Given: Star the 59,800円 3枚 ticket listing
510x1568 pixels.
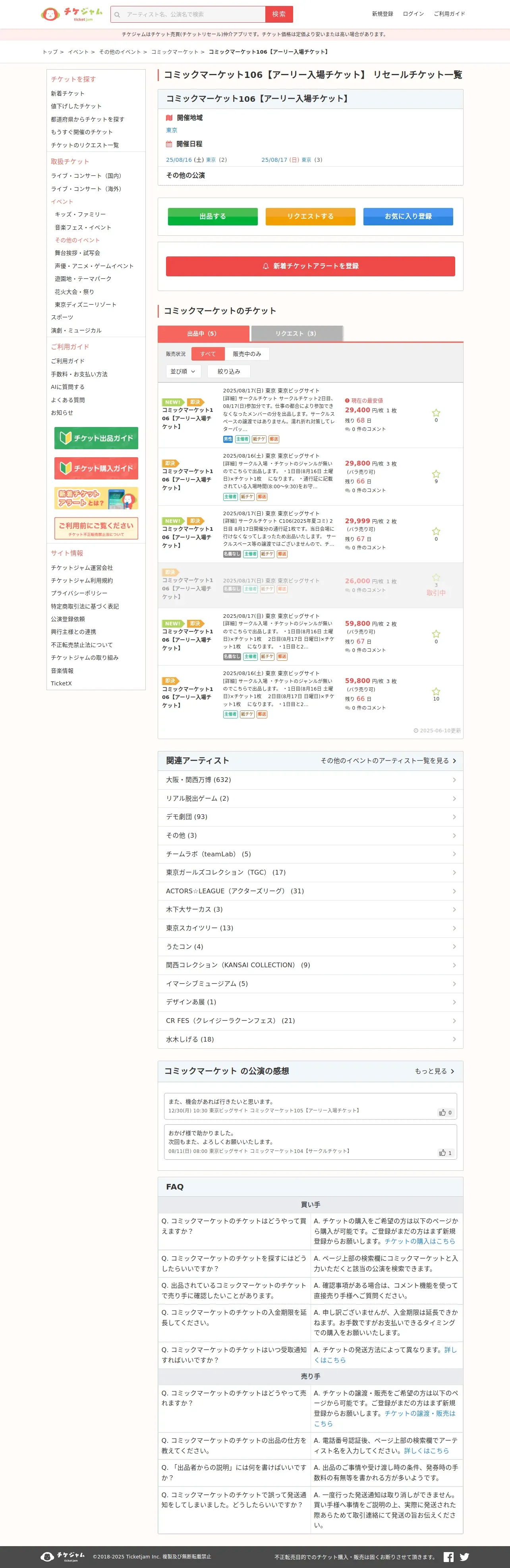Looking at the screenshot, I should coord(436,691).
